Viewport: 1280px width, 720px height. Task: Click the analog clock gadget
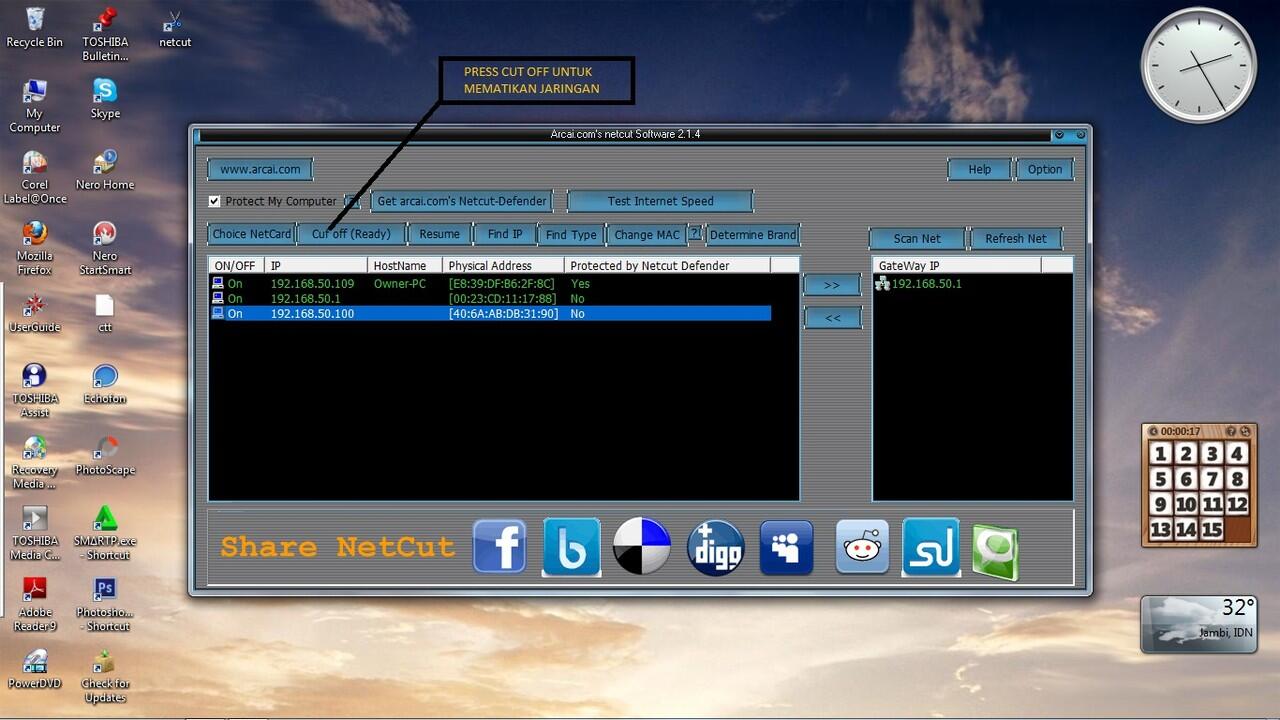1198,66
